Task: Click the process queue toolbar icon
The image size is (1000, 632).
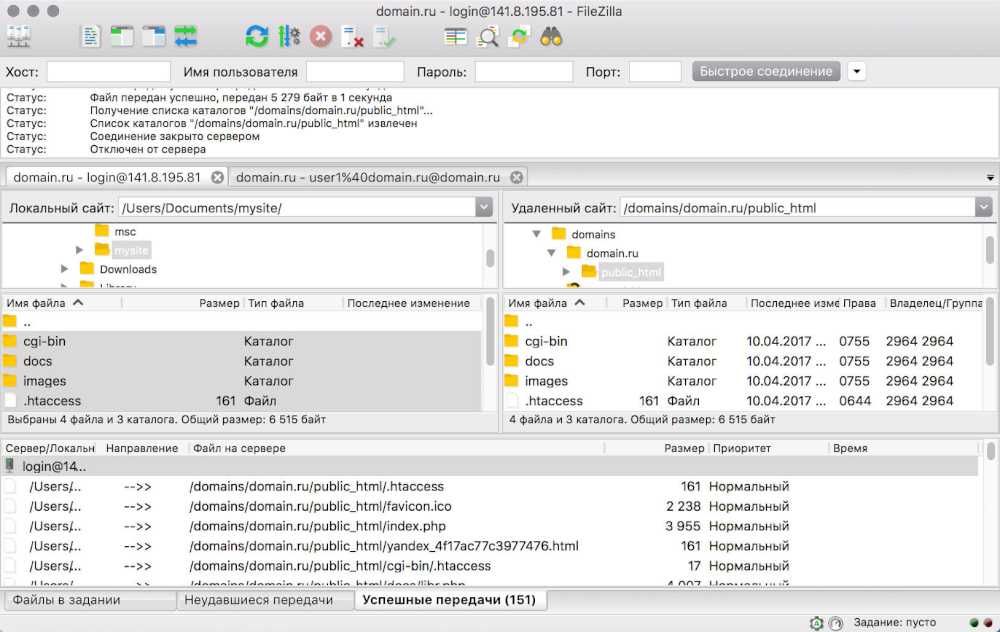Action: (x=289, y=37)
